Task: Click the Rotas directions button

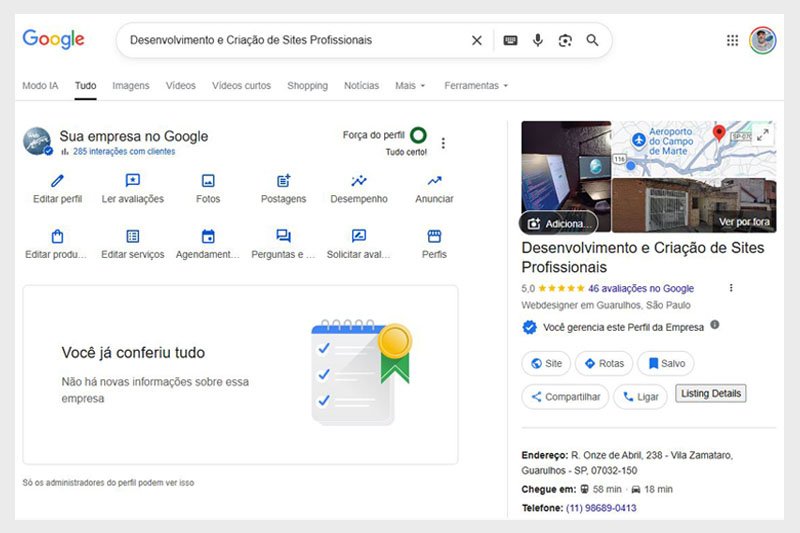Action: 604,364
